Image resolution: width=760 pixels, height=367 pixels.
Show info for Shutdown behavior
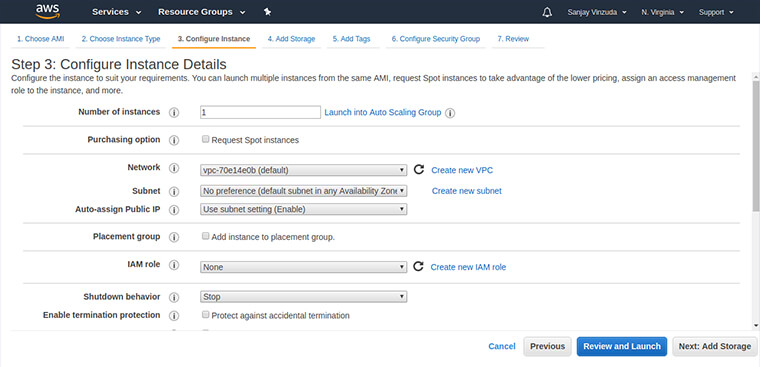(174, 297)
